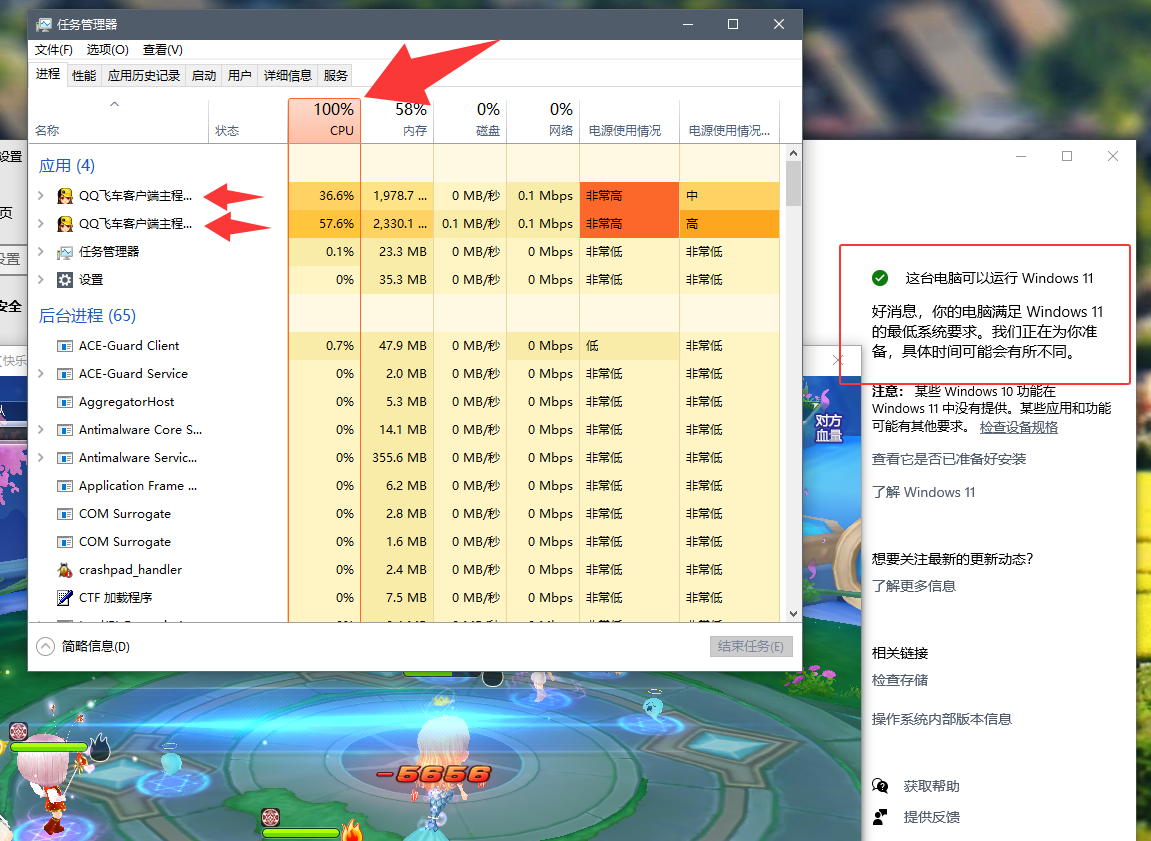Select the crashpad_handler process icon
Viewport: 1151px width, 841px height.
click(65, 569)
